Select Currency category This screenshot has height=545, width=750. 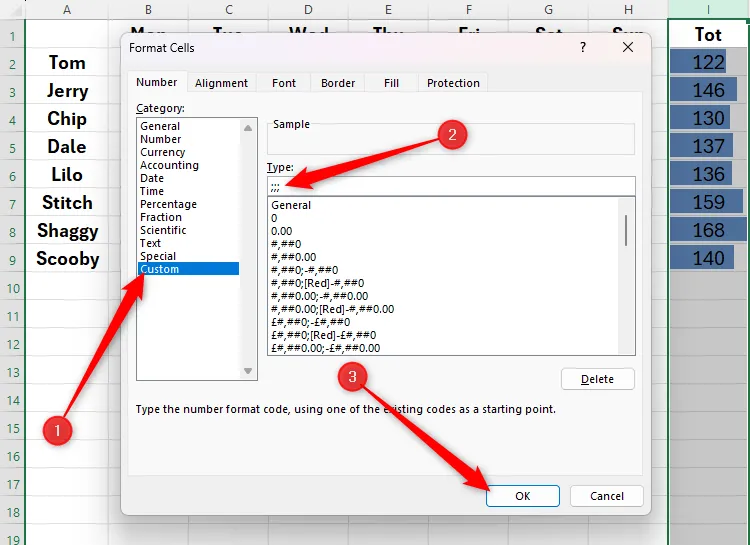[162, 152]
